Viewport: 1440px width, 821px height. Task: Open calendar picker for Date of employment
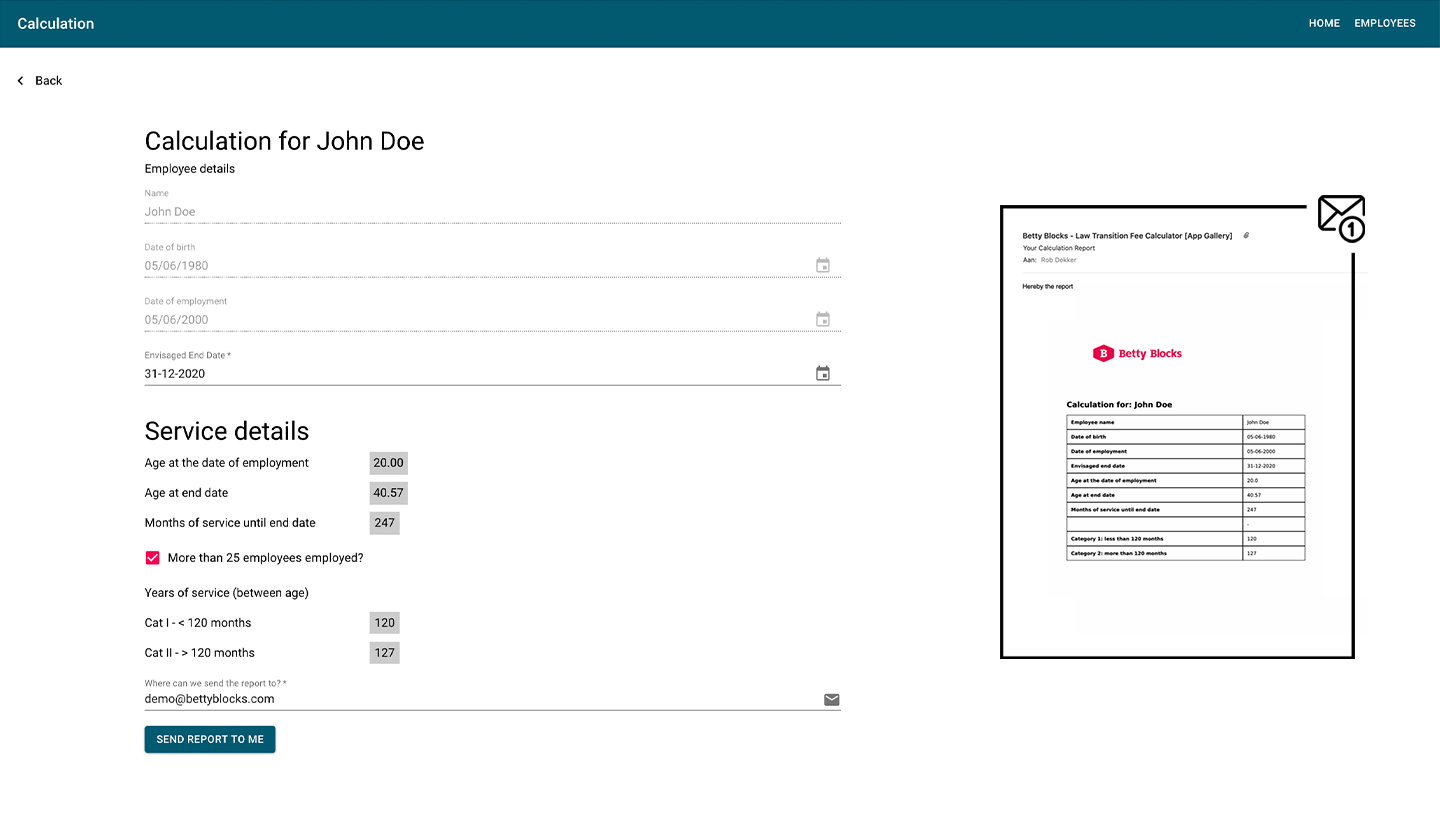click(822, 320)
